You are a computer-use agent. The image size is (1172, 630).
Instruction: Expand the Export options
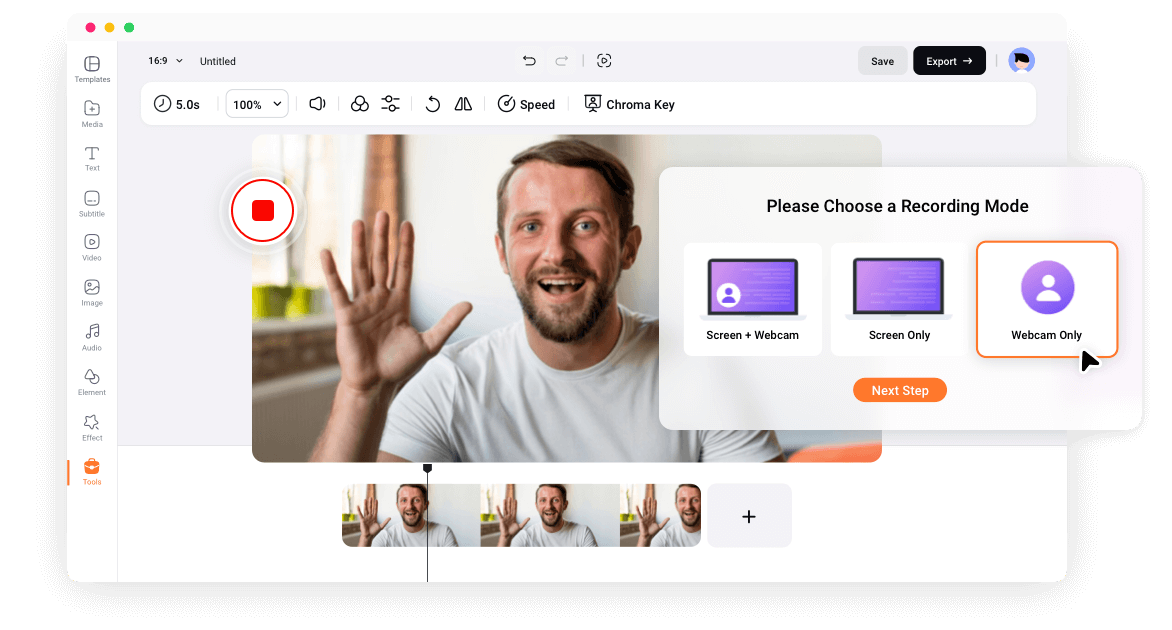click(x=948, y=60)
